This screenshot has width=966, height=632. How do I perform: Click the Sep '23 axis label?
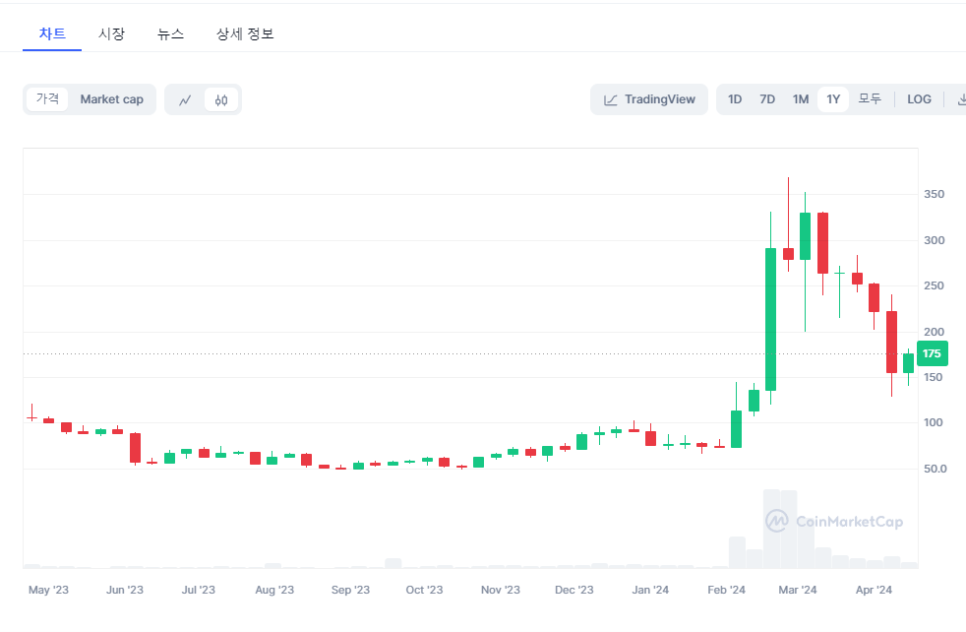click(351, 589)
